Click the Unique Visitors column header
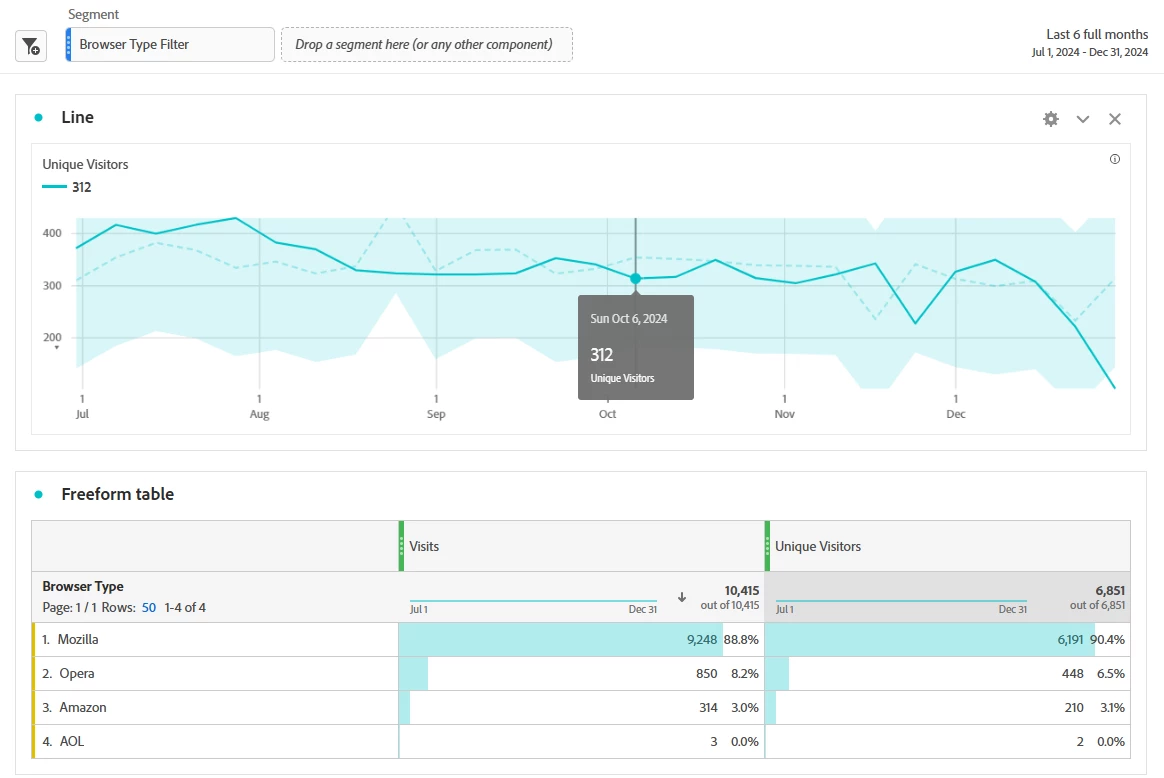 (947, 546)
